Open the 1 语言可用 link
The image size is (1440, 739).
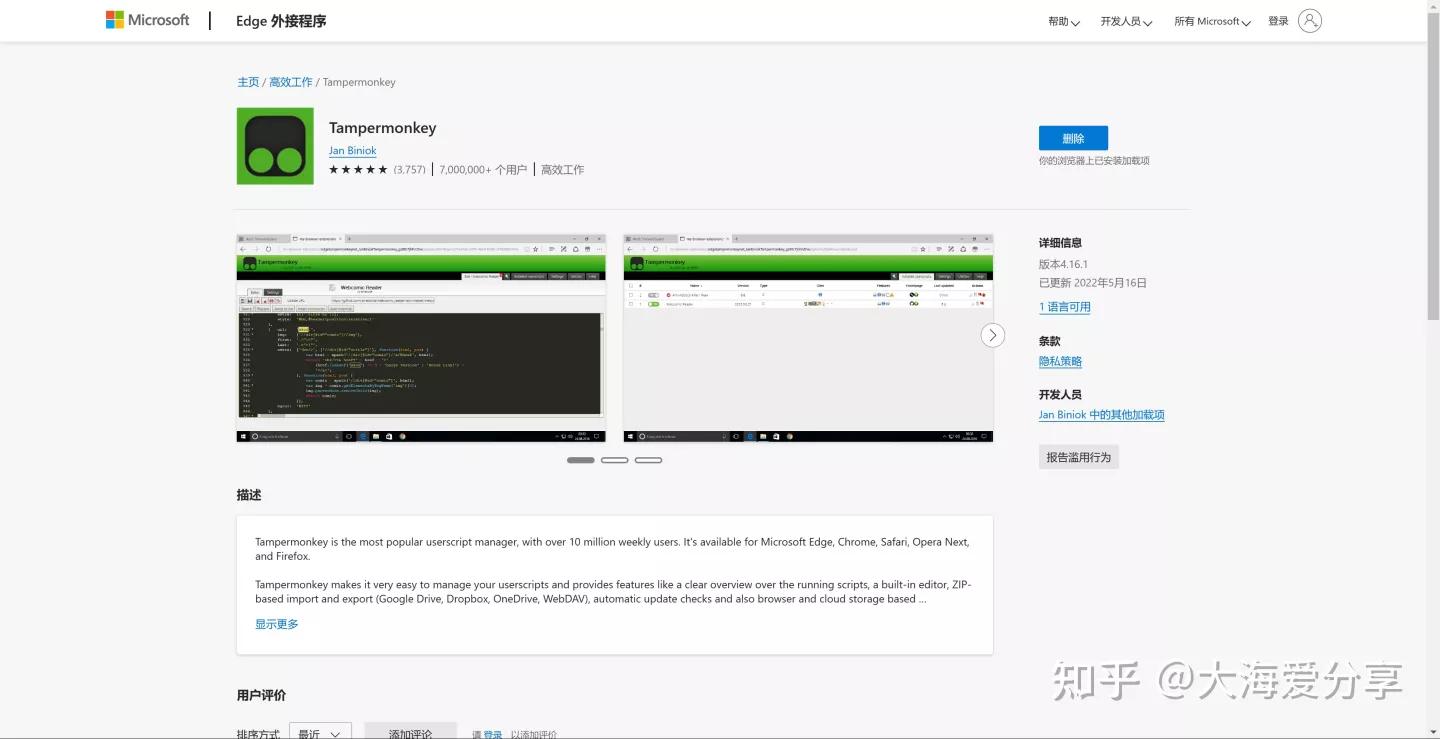coord(1065,307)
